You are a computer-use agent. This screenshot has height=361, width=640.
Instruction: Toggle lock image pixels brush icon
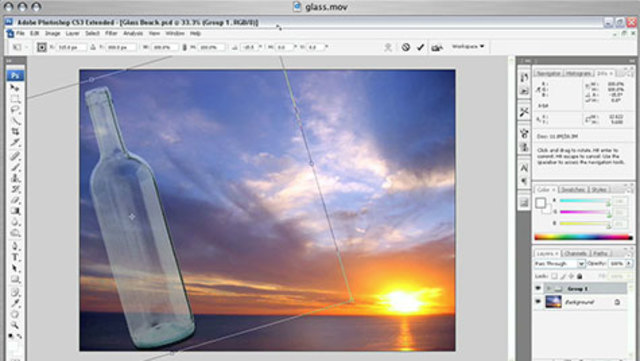(563, 276)
